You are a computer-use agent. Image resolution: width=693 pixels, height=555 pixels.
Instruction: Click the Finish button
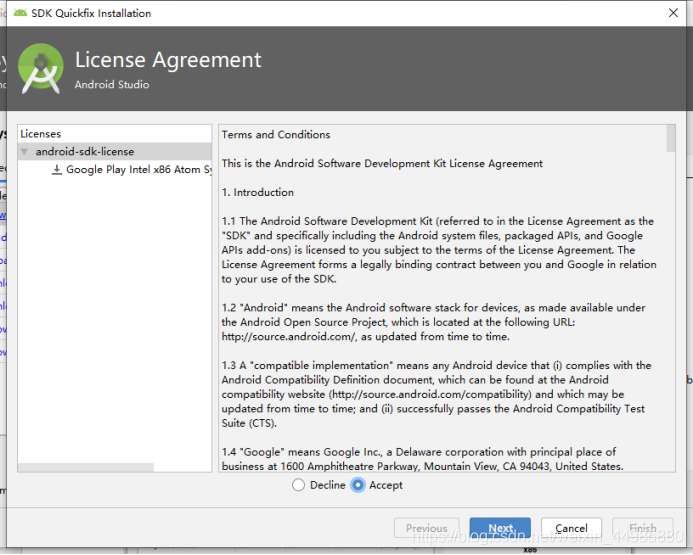643,528
